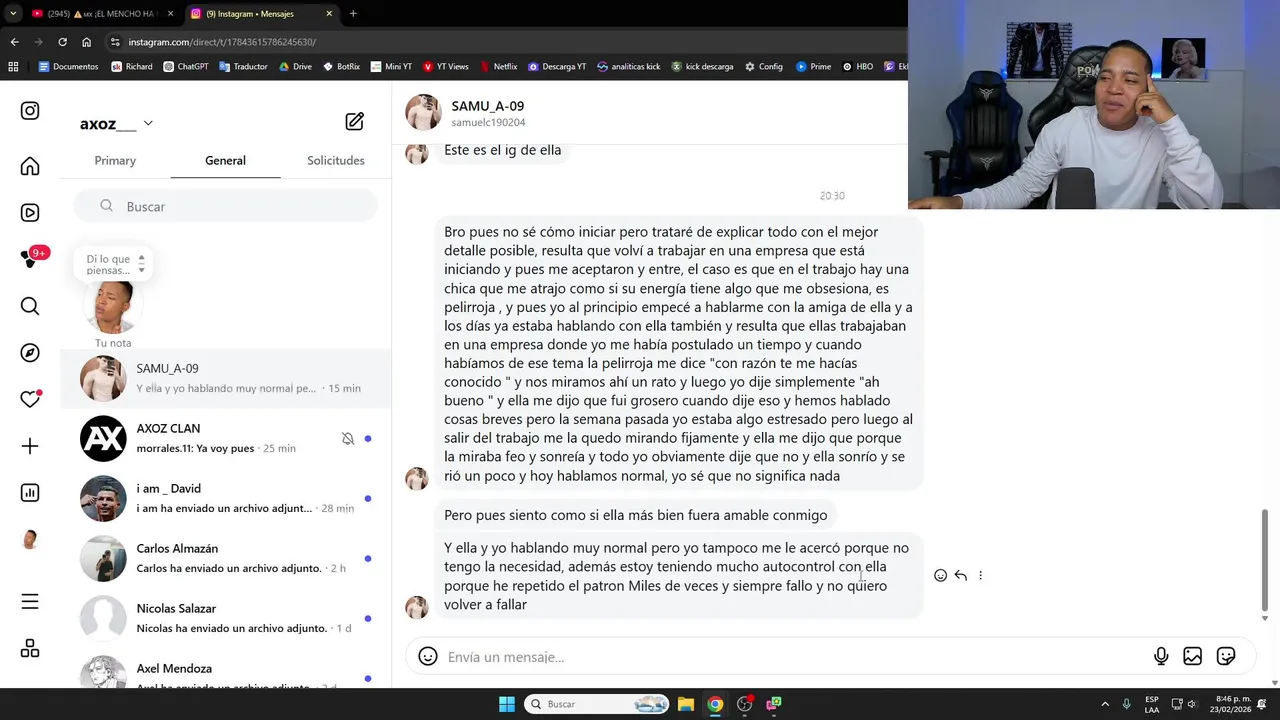Click the Buscar conversations search field
The width and height of the screenshot is (1280, 720).
point(226,206)
